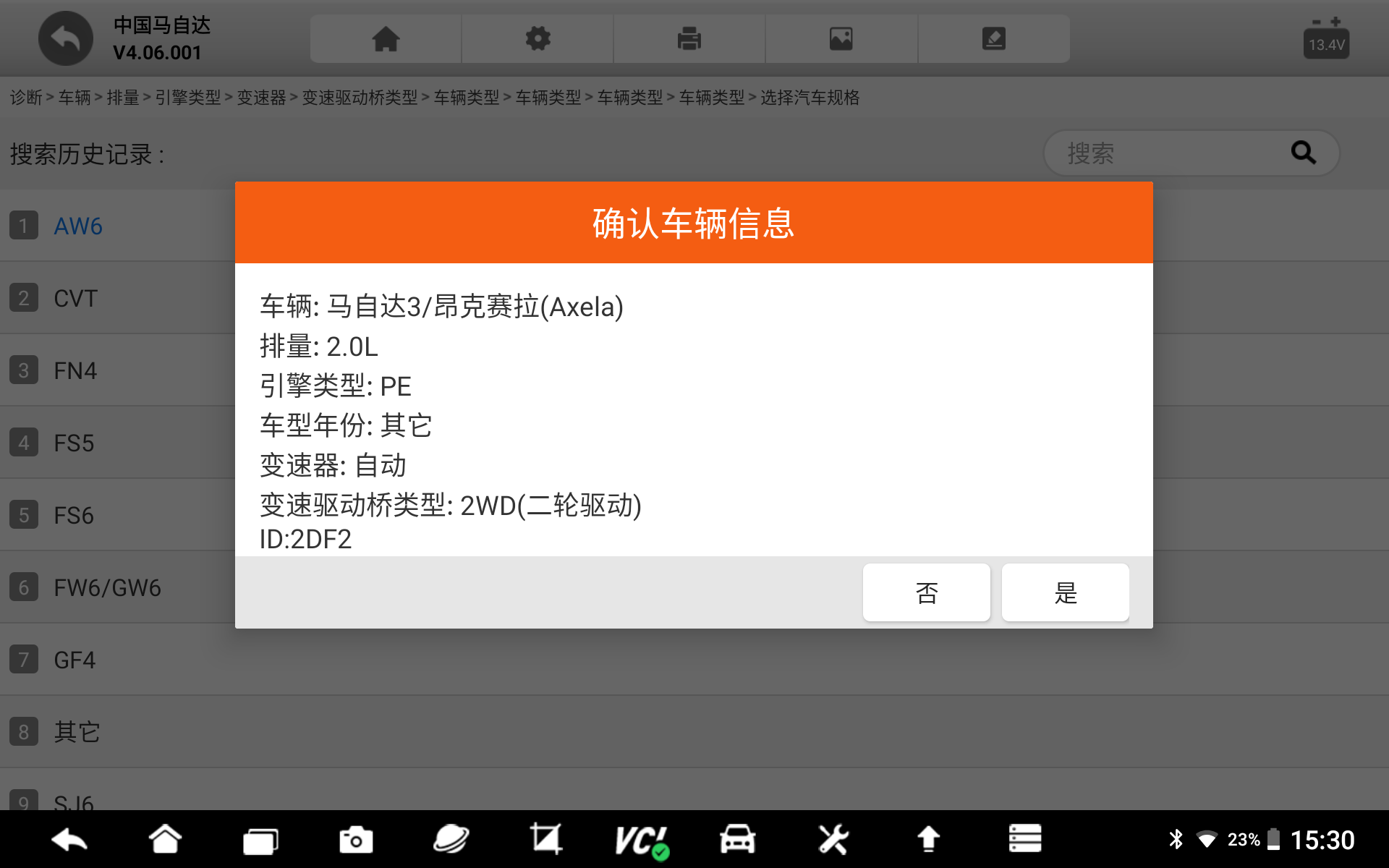Select 变速器 in the breadcrumb path
This screenshot has height=868, width=1389.
point(261,98)
